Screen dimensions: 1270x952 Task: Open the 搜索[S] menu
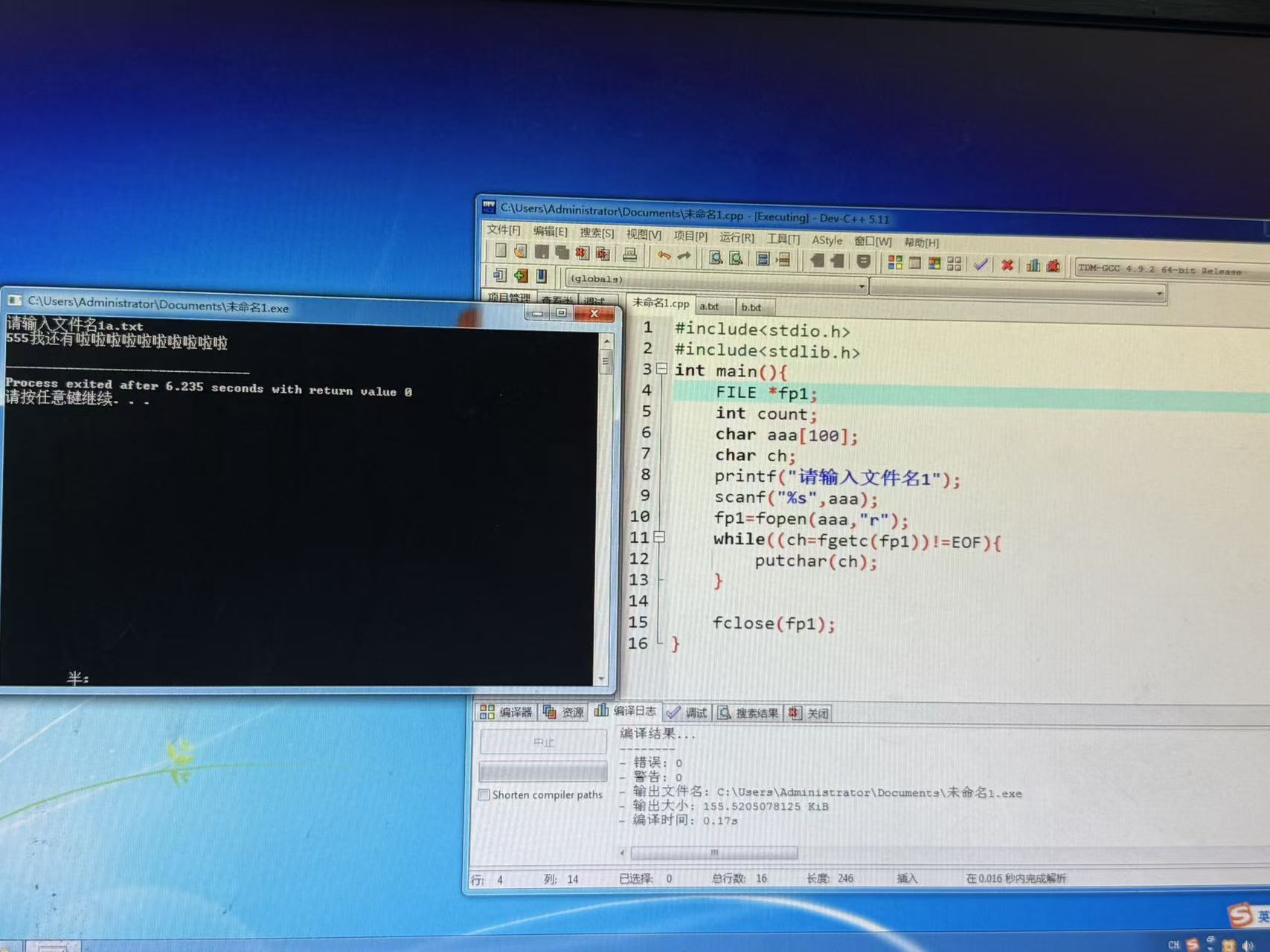tap(597, 233)
